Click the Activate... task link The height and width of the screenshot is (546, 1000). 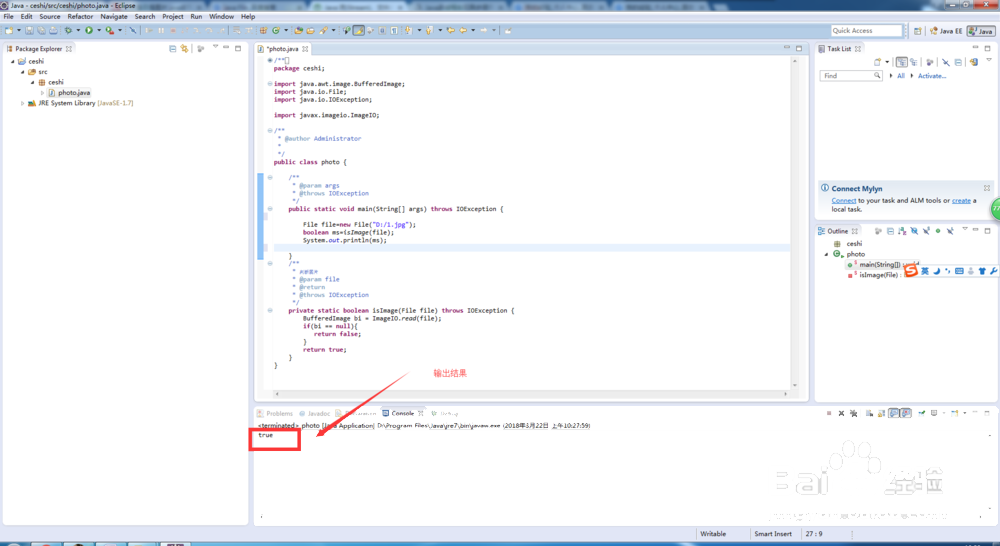pos(932,75)
